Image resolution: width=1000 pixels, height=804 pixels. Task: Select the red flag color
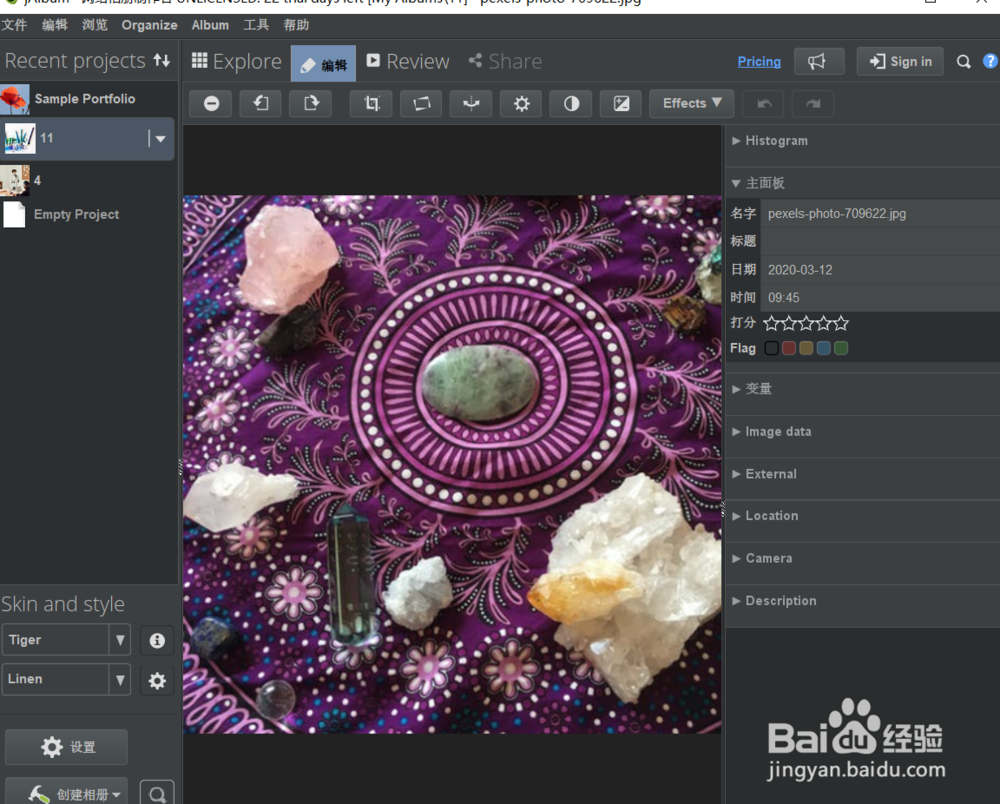(x=789, y=348)
